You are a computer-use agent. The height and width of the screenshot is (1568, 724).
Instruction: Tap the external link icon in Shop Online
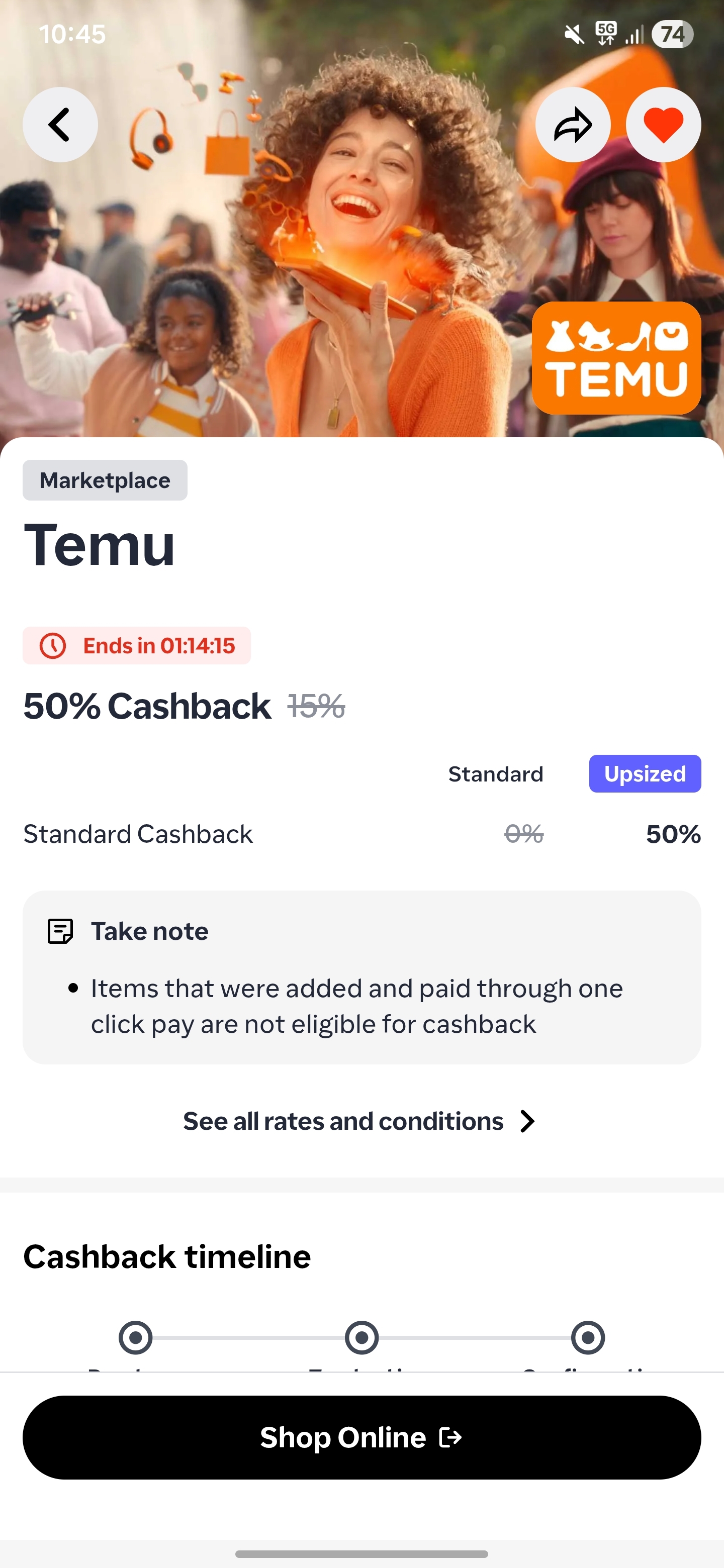450,1438
